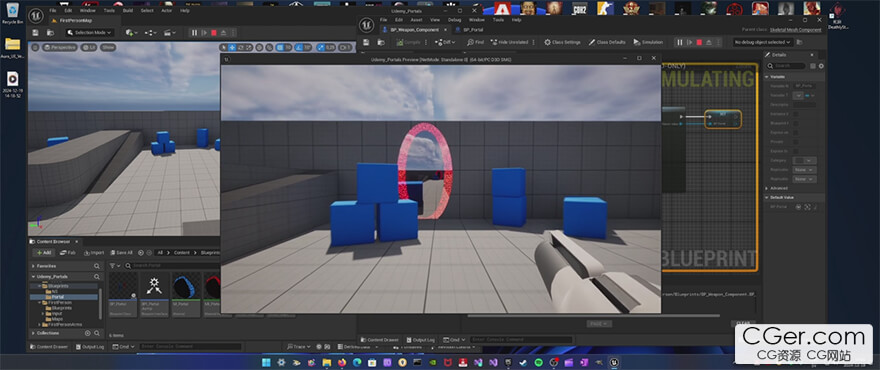The height and width of the screenshot is (370, 880).
Task: Open the camera speed setting
Action: [x=345, y=48]
